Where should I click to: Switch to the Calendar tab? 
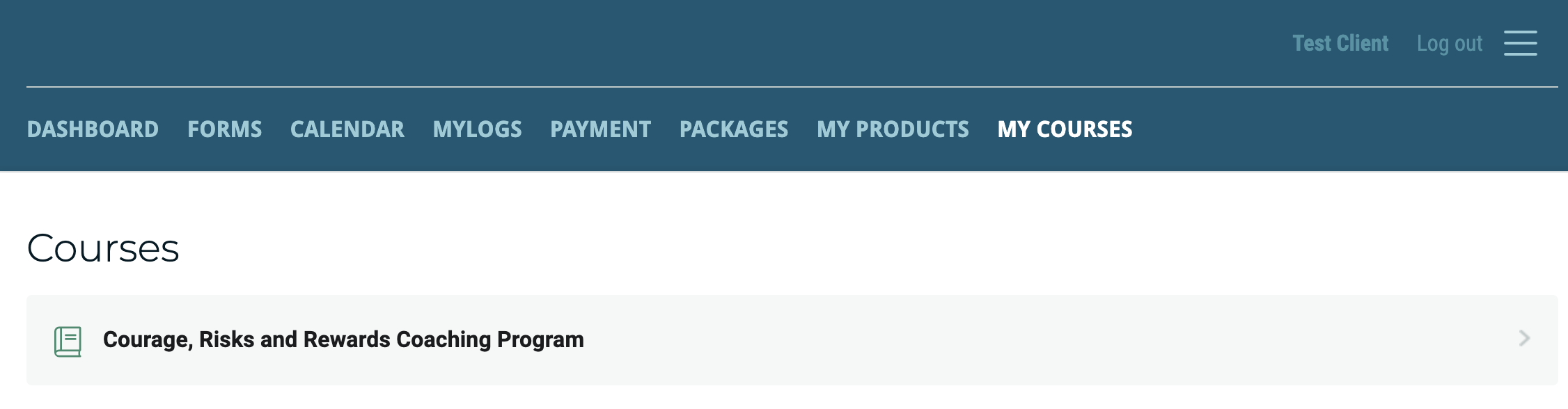347,129
